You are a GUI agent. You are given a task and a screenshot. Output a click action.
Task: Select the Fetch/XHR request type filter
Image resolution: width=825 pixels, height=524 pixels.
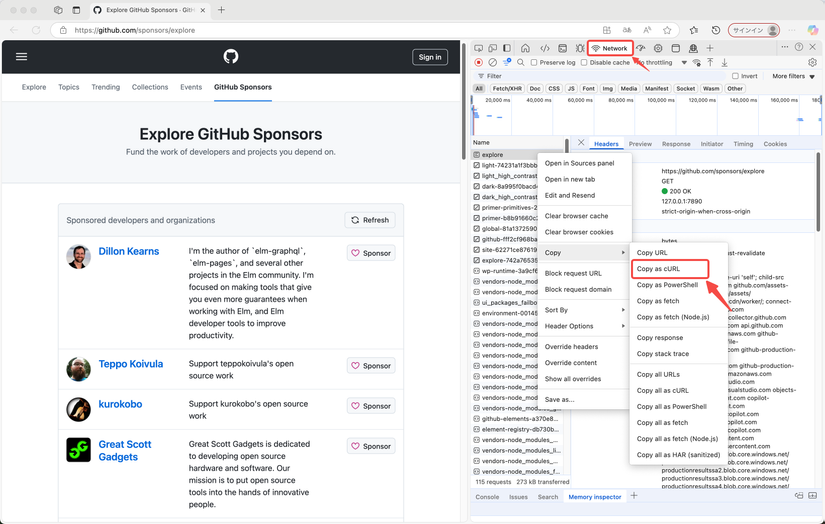[507, 88]
